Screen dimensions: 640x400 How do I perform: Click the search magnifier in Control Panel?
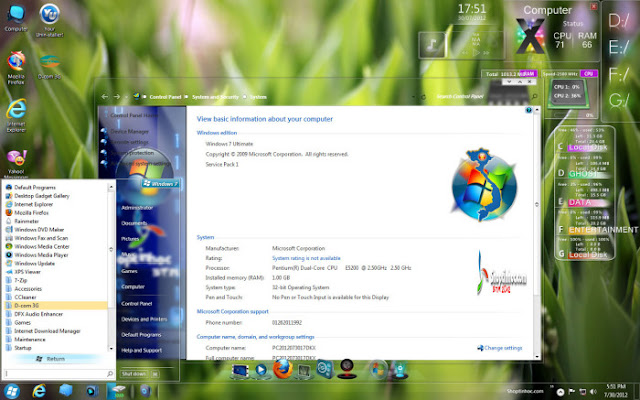534,97
